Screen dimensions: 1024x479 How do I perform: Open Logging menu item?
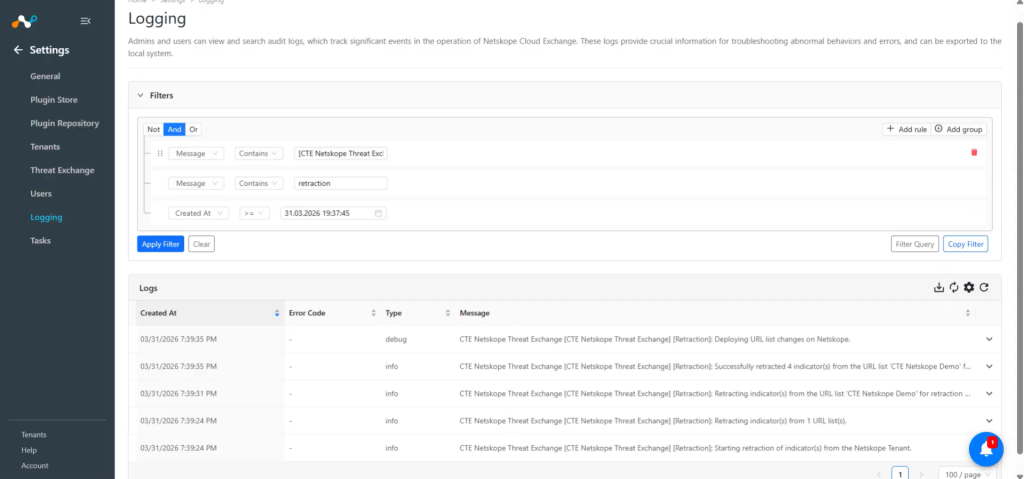pyautogui.click(x=46, y=218)
